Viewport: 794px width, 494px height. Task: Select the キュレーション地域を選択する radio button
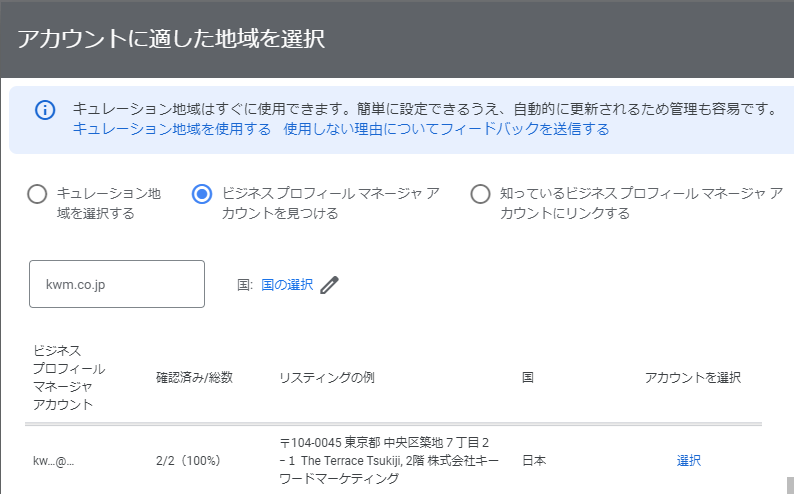tap(37, 194)
